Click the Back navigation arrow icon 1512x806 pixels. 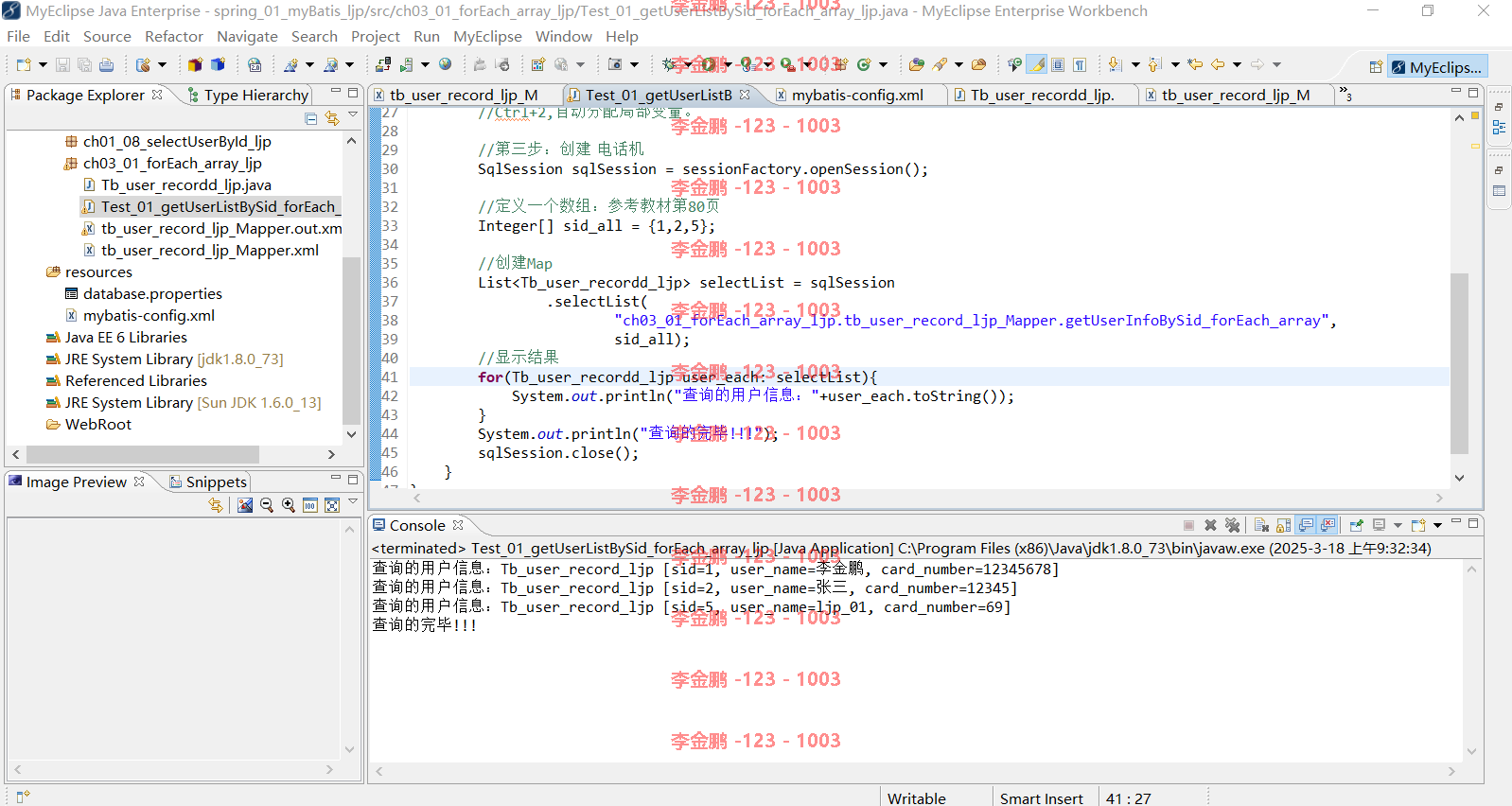coord(1218,64)
